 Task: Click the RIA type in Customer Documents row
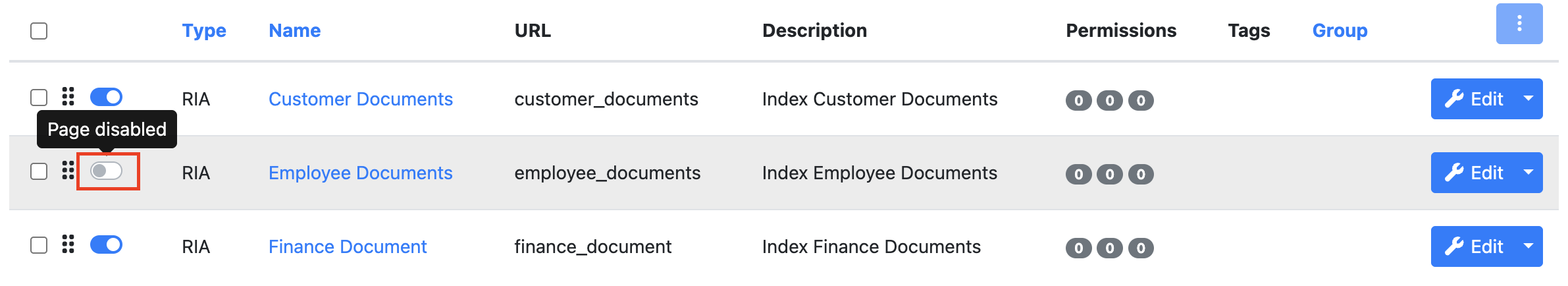click(x=196, y=99)
